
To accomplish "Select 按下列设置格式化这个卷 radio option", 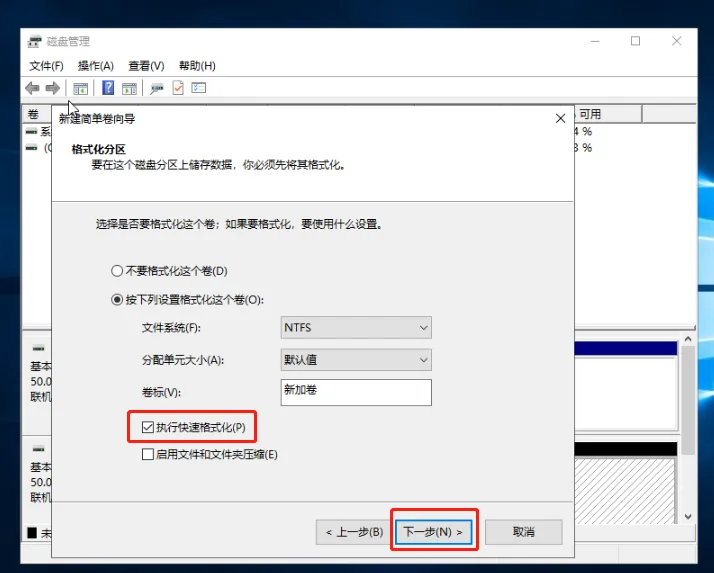I will click(x=188, y=300).
